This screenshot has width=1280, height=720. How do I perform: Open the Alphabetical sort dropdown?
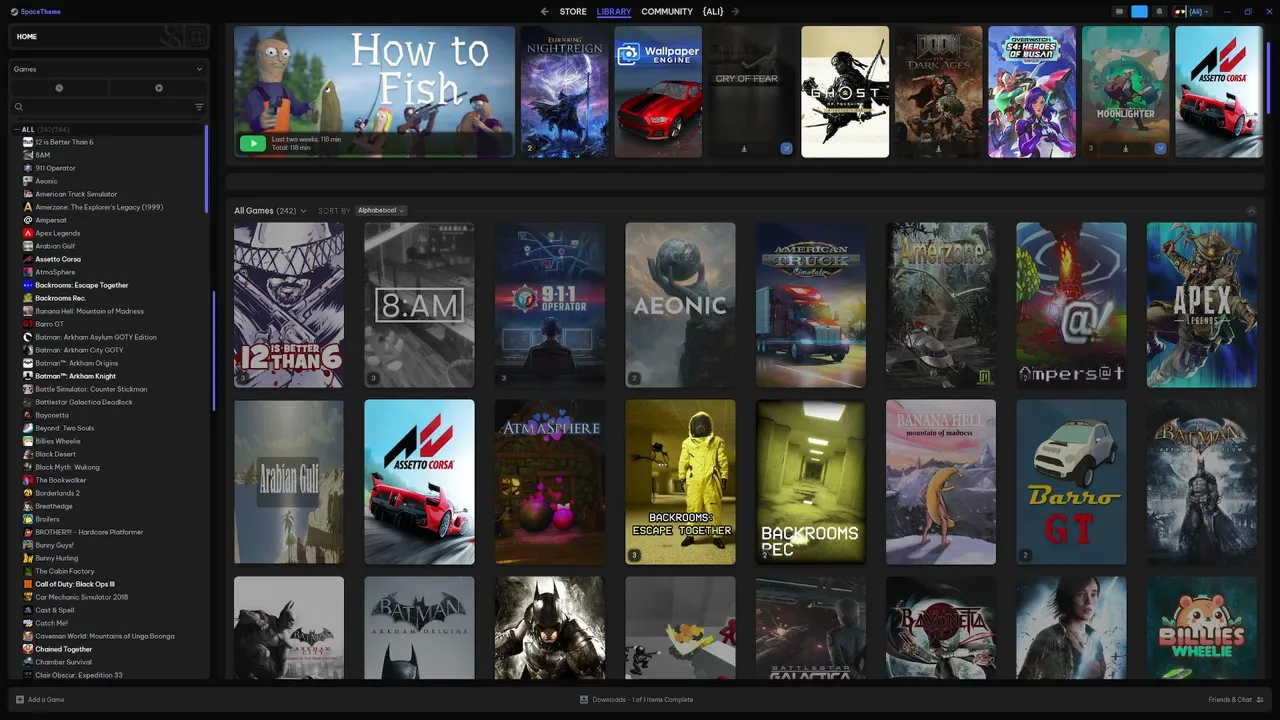pos(381,211)
